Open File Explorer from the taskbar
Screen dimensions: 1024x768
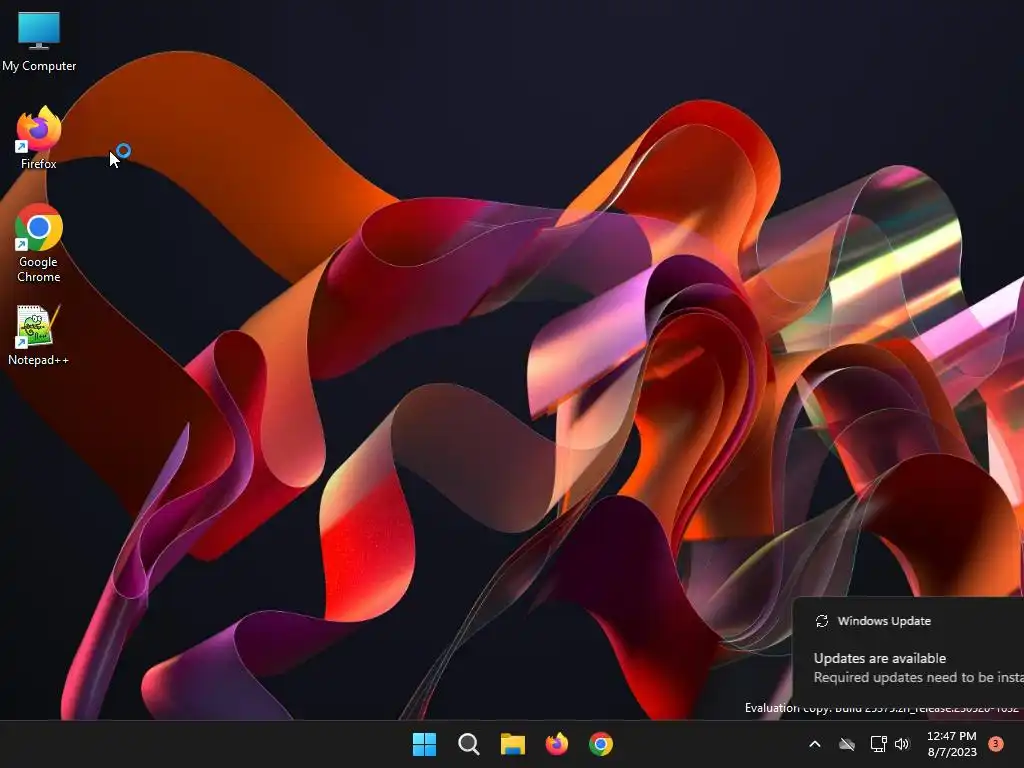513,744
